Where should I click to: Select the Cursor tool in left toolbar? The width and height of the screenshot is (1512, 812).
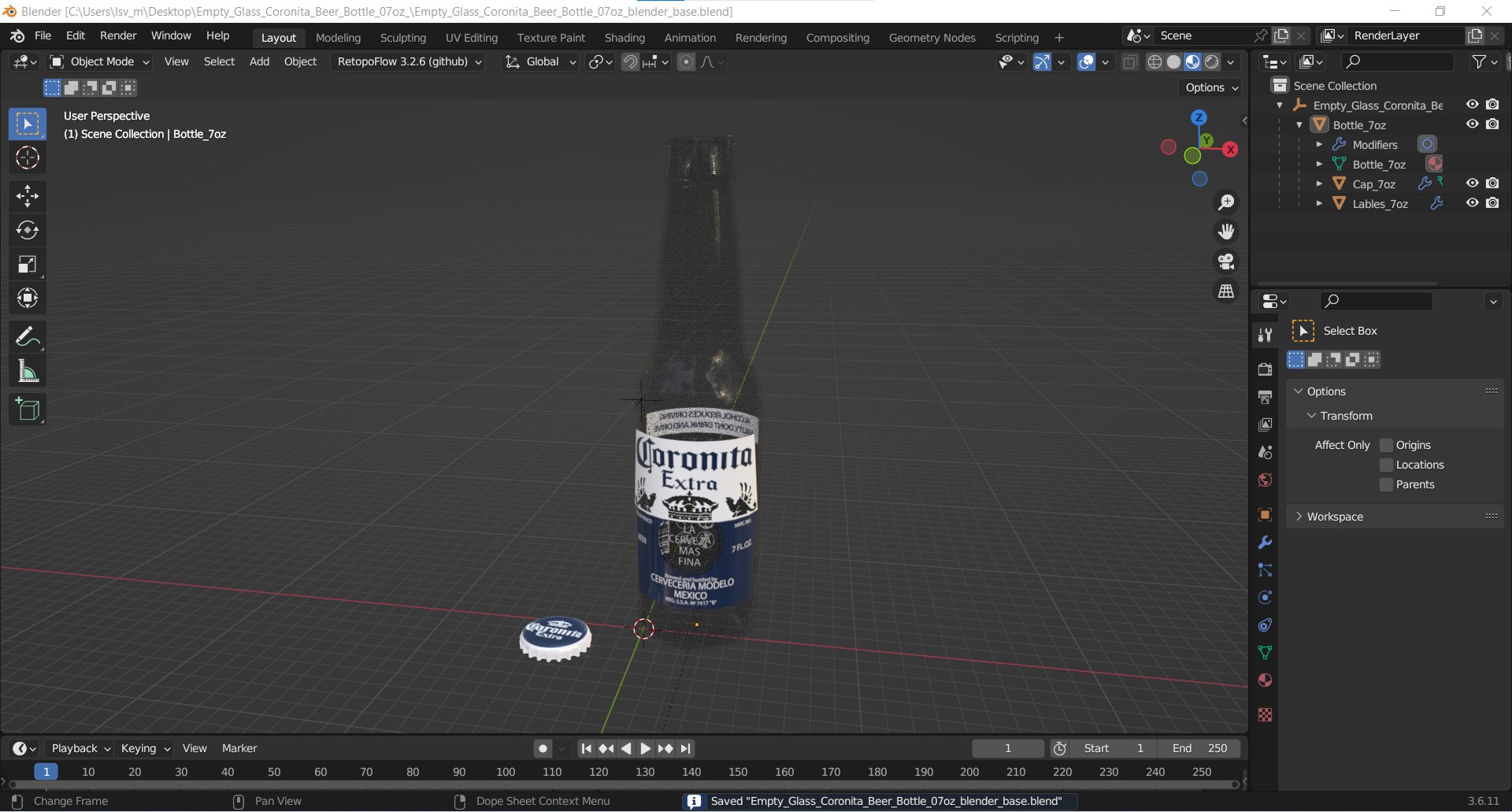coord(28,158)
